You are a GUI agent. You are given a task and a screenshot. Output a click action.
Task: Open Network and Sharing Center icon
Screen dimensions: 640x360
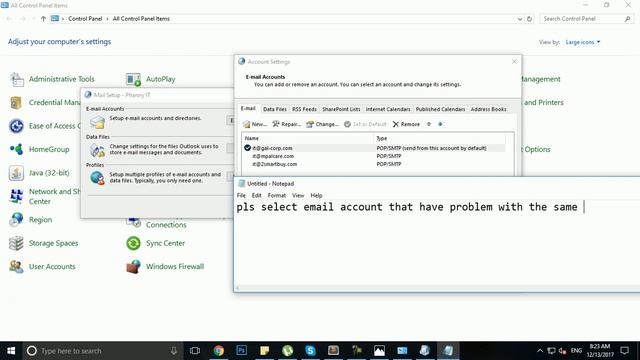point(16,196)
